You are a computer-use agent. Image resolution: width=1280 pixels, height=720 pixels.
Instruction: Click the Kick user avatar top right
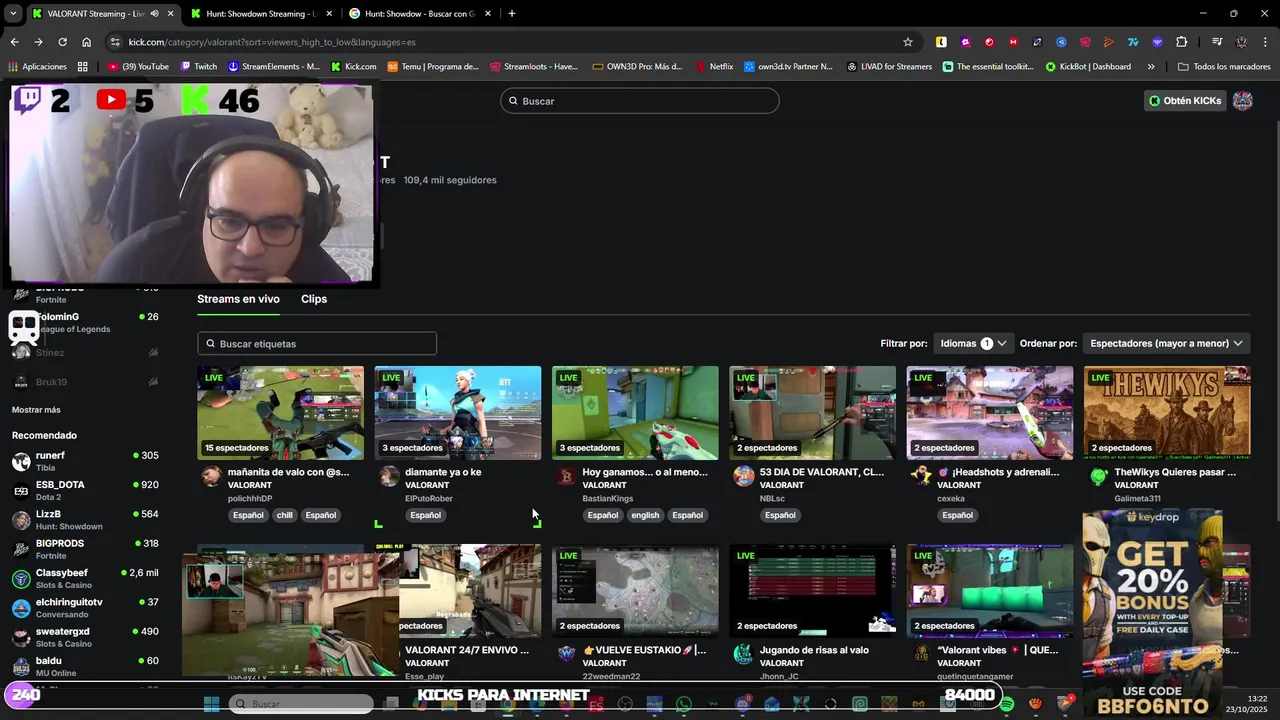pos(1243,101)
